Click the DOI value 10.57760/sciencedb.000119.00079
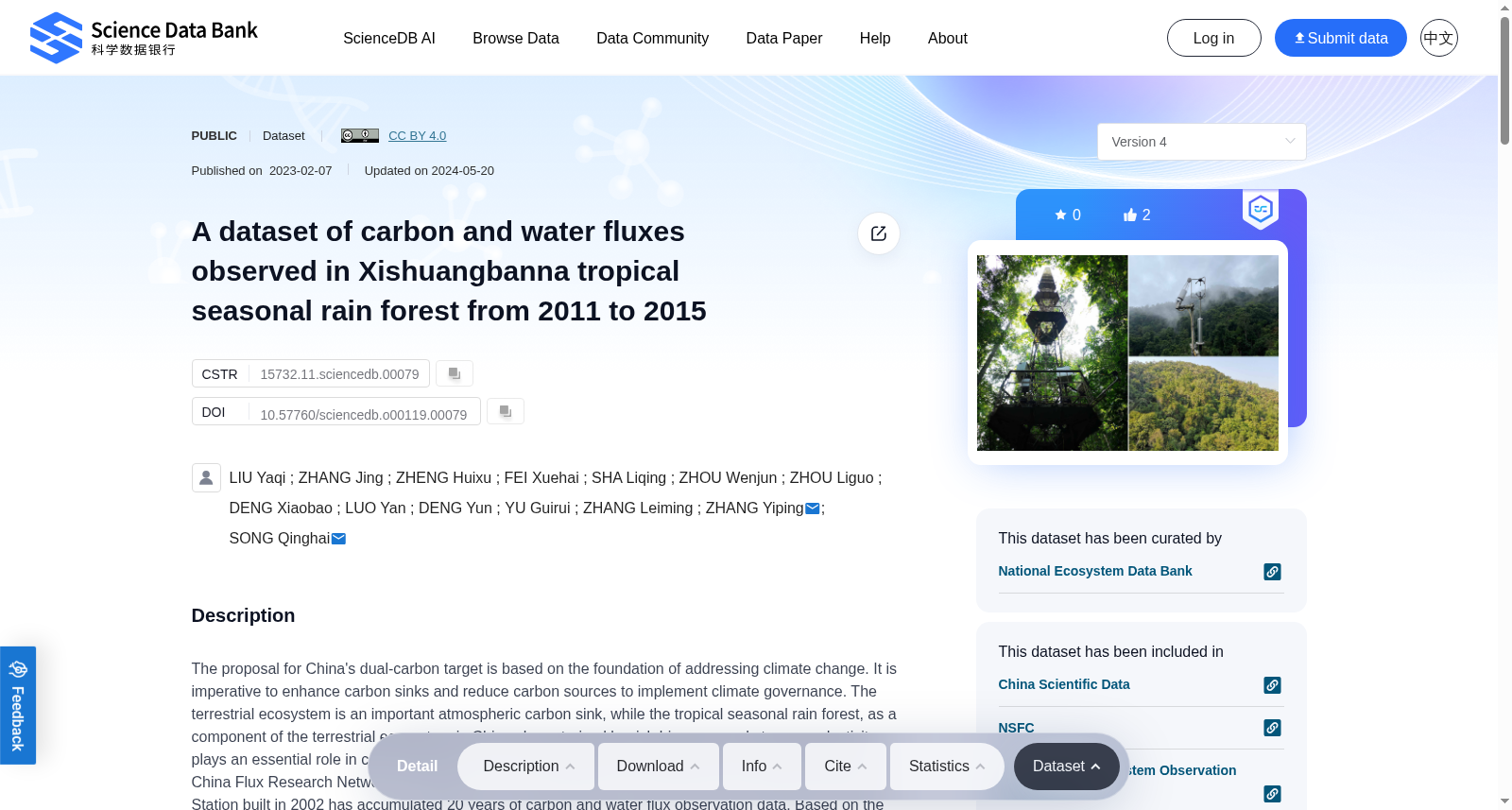 click(x=364, y=415)
